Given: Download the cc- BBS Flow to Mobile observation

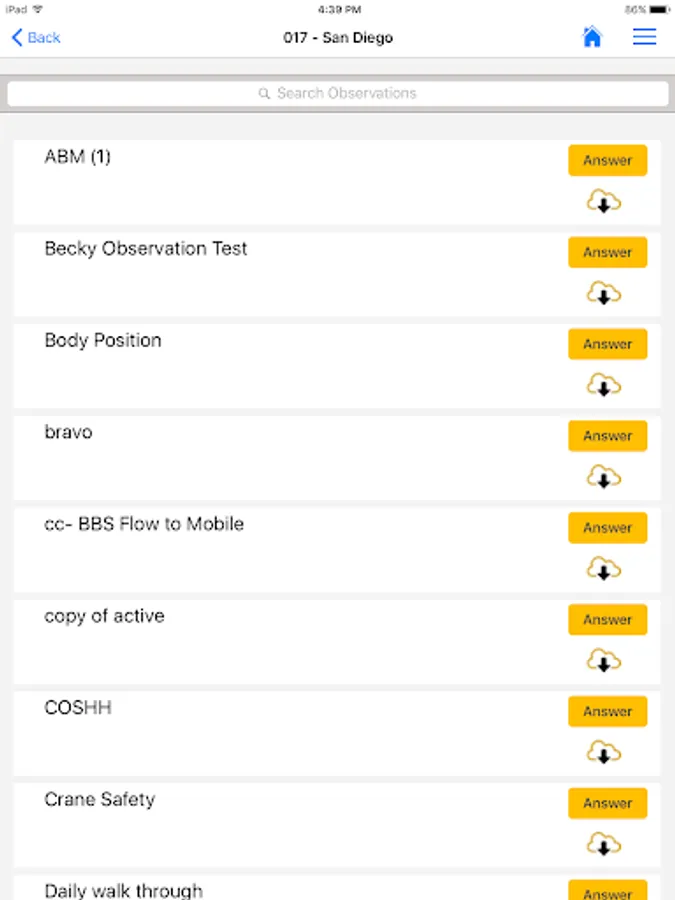Looking at the screenshot, I should tap(603, 570).
